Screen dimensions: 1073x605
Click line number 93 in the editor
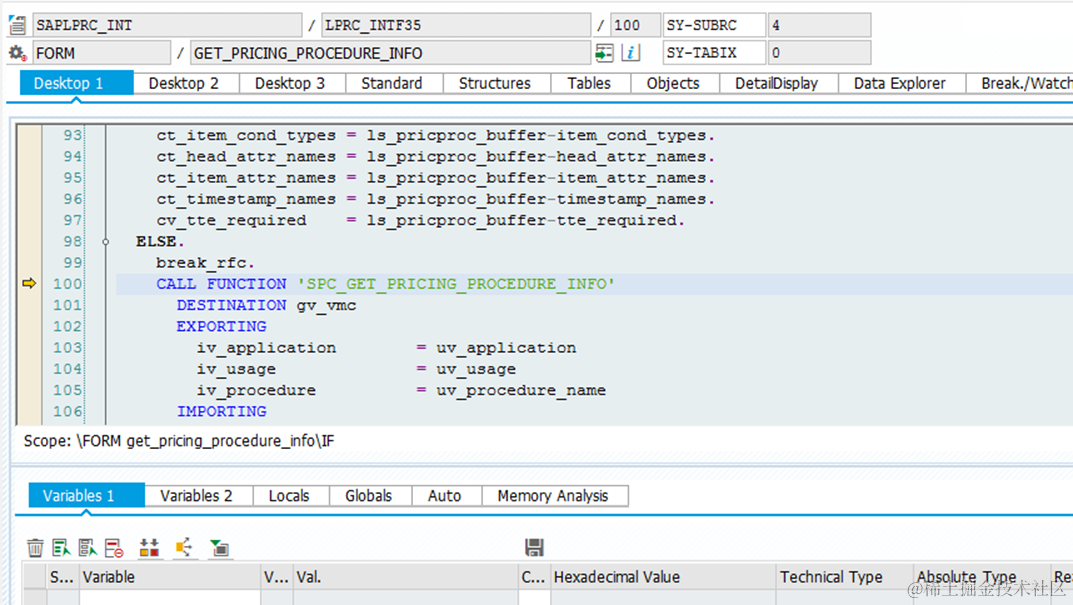tap(73, 136)
